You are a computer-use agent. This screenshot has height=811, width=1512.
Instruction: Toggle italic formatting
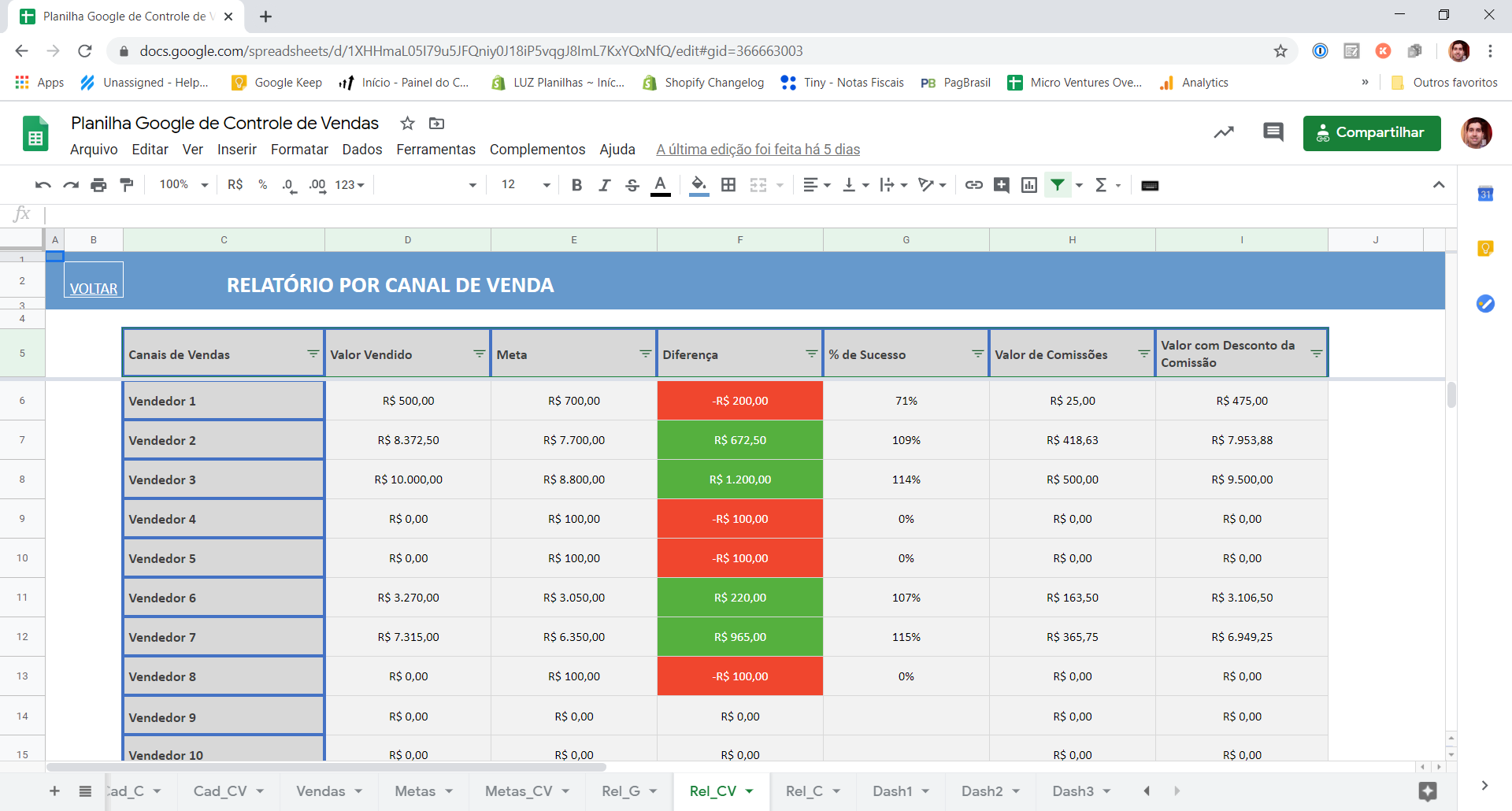(605, 185)
